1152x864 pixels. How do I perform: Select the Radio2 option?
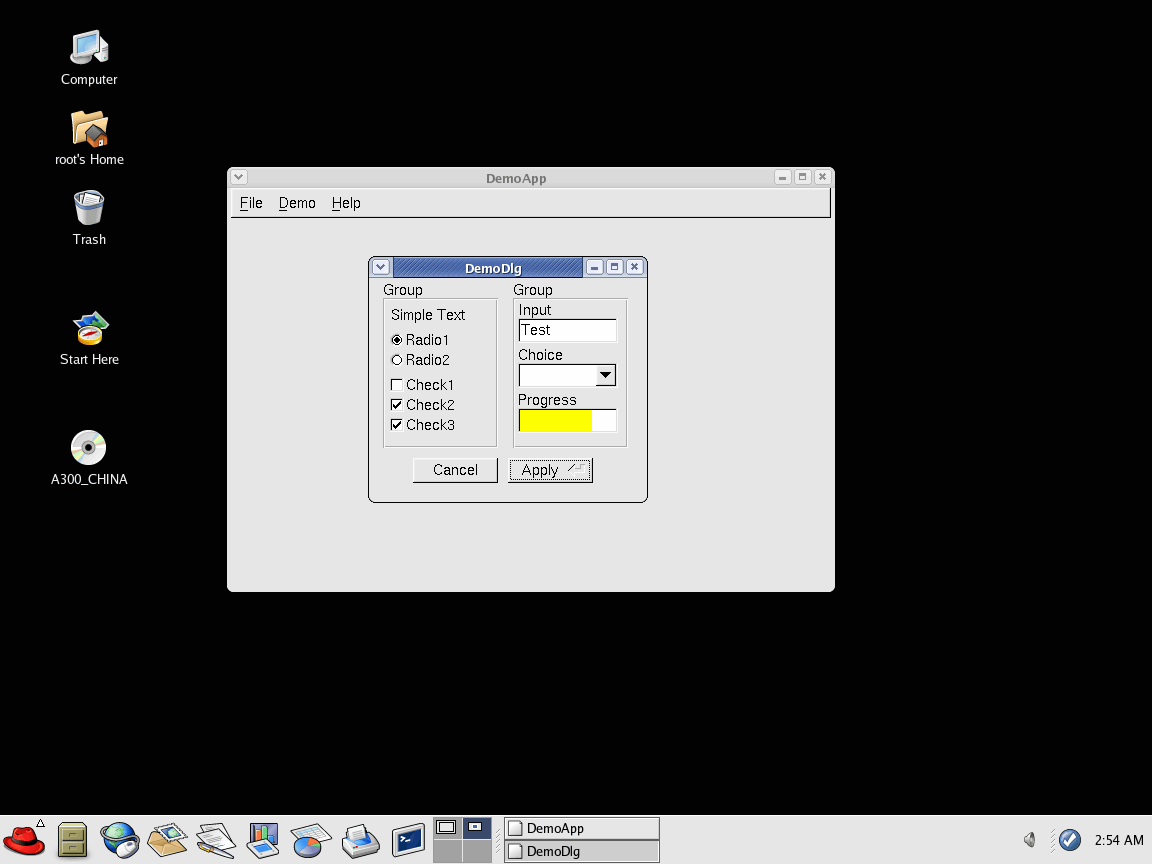397,360
